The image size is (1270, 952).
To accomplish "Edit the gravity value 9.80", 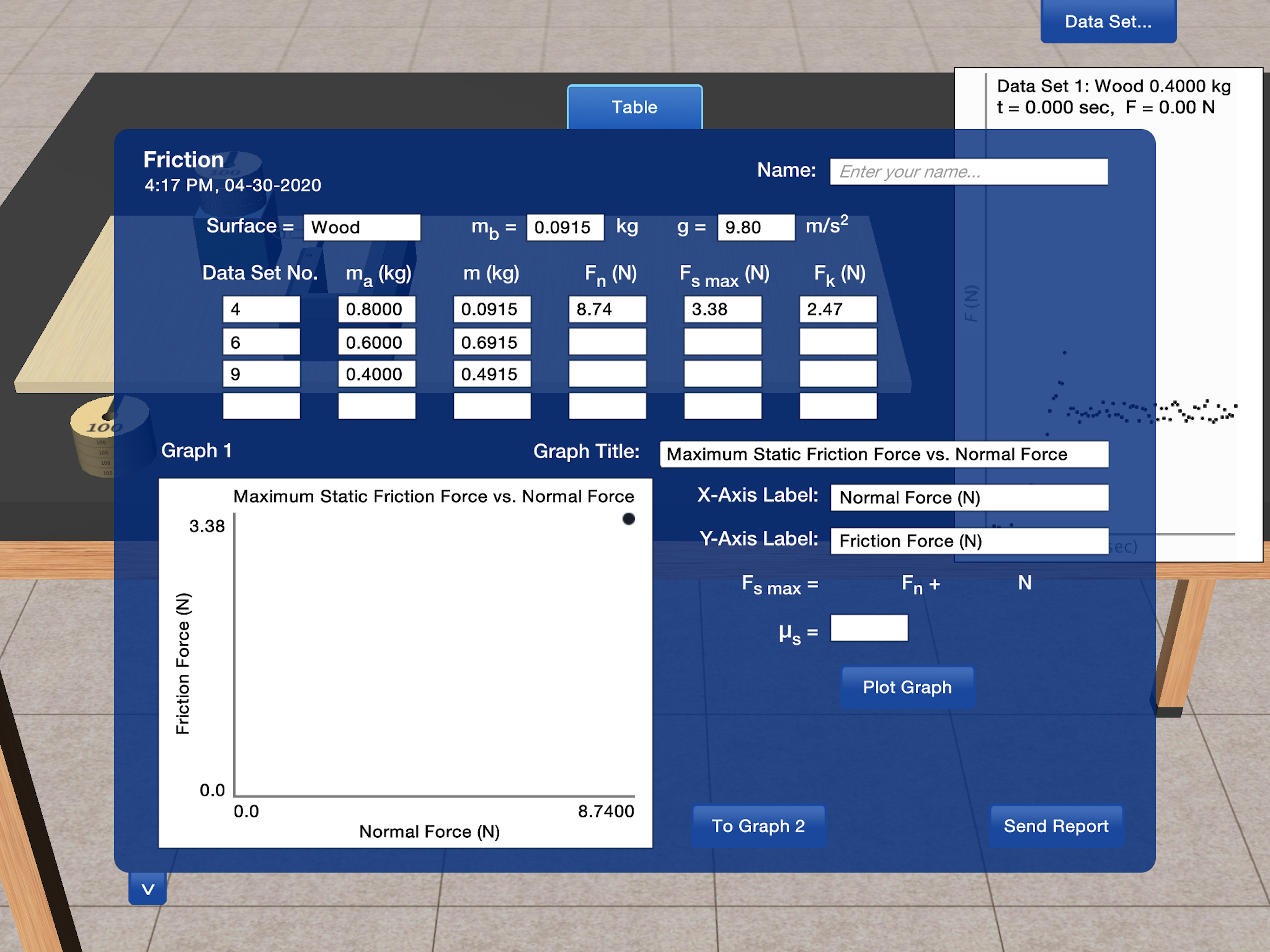I will point(756,227).
